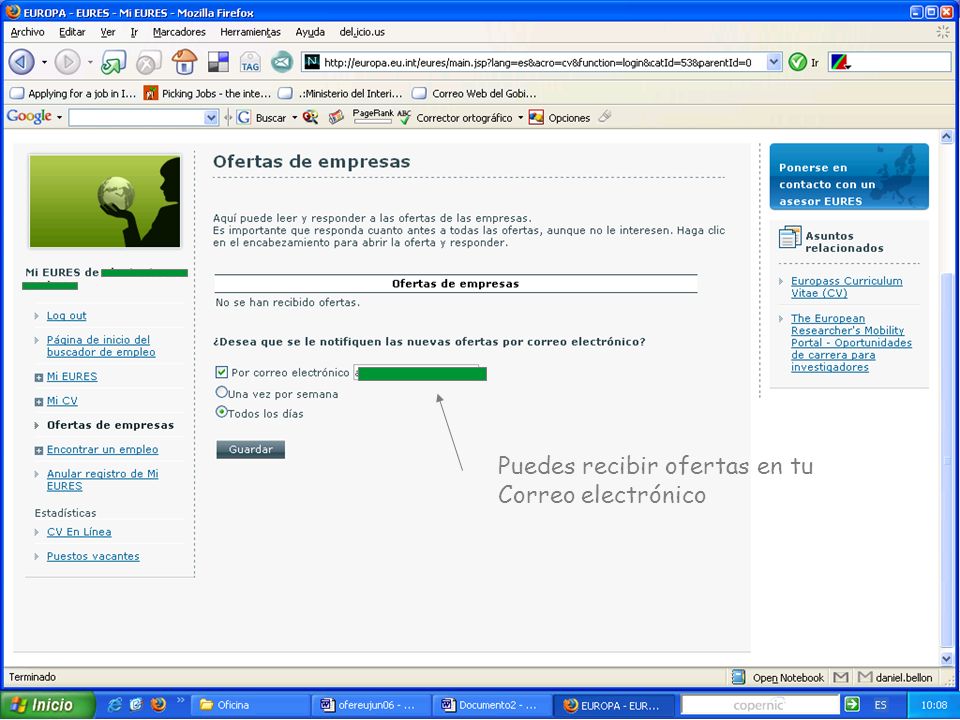Click the Google news icon
Image resolution: width=960 pixels, height=720 pixels.
point(336,117)
